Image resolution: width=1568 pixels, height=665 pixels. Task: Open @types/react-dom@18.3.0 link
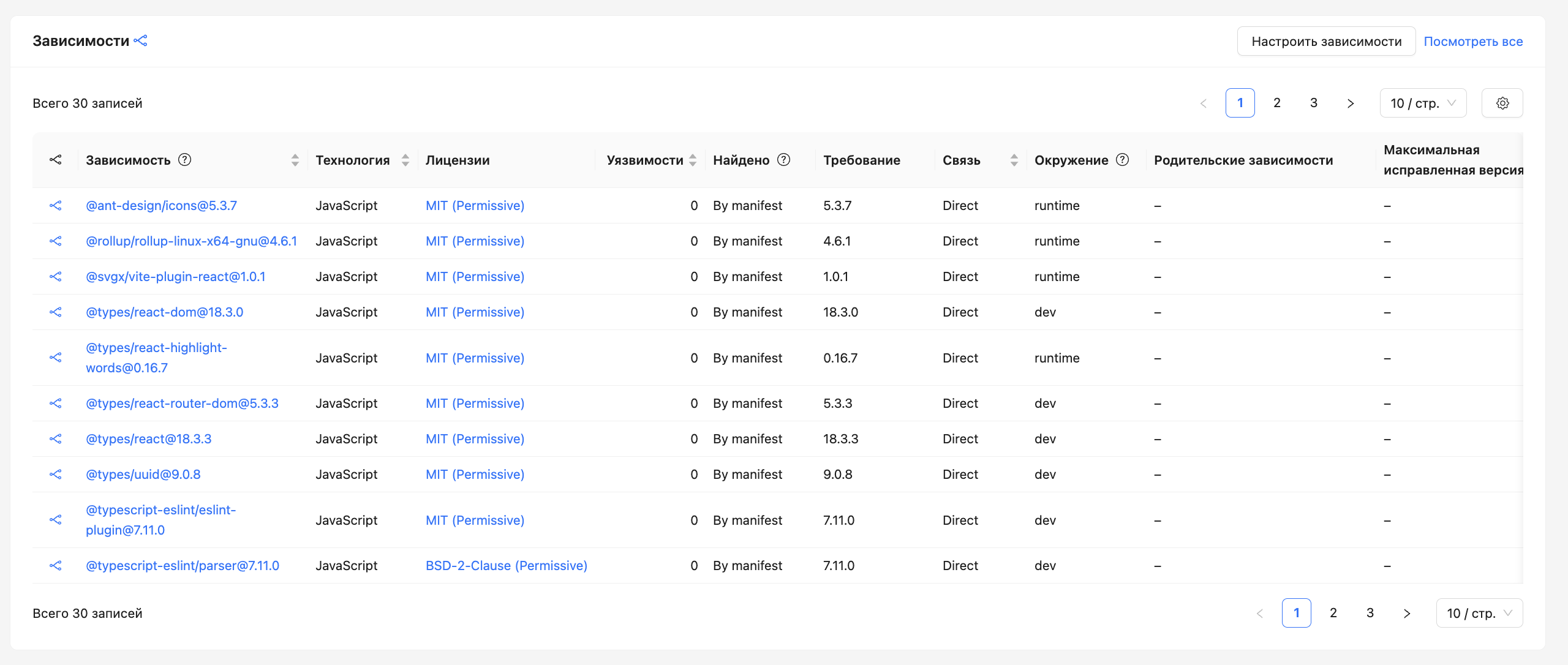coord(164,312)
